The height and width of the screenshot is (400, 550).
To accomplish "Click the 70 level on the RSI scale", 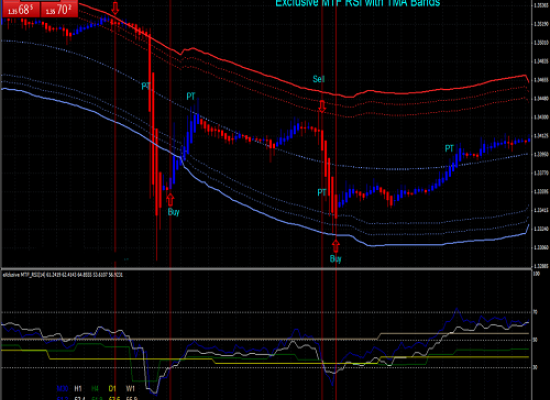I will coord(535,312).
